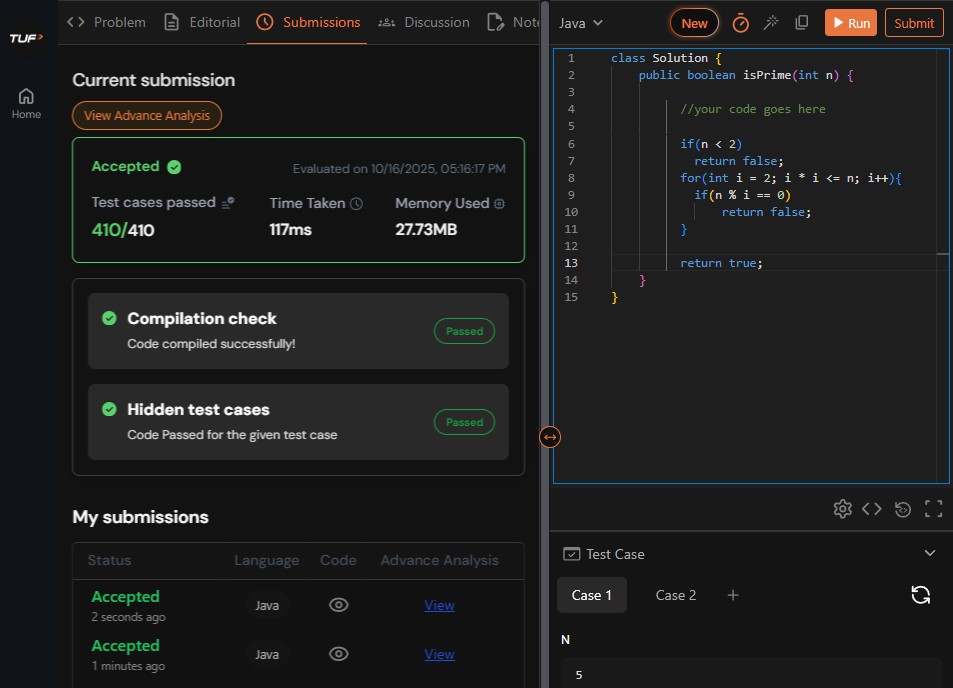Viewport: 953px width, 688px height.
Task: Click the 'return true;' line in editor
Action: pos(721,263)
